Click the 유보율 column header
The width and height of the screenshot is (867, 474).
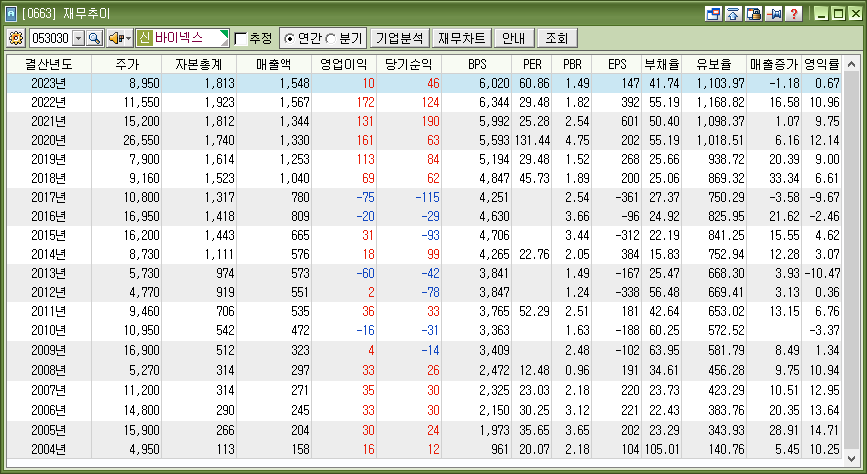[x=714, y=64]
